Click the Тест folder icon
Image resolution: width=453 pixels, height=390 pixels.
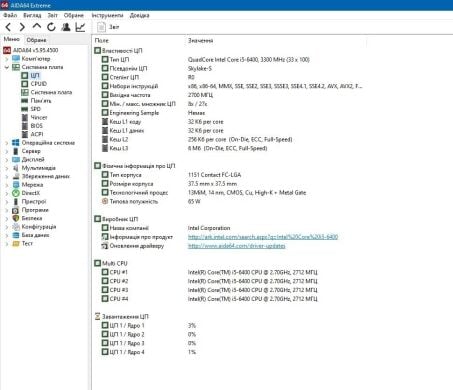click(16, 244)
